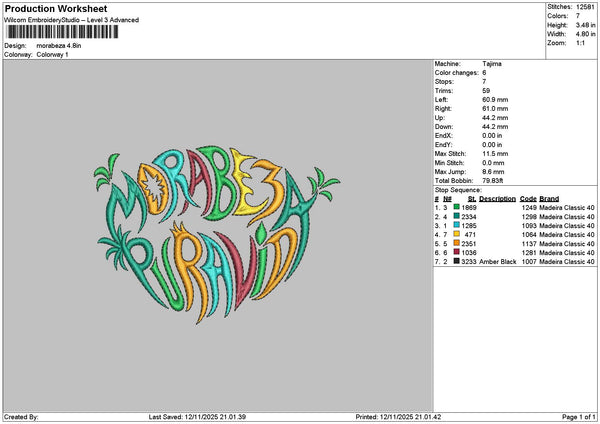Image resolution: width=600 pixels, height=424 pixels.
Task: Click the thread code 1281
Action: (x=529, y=253)
